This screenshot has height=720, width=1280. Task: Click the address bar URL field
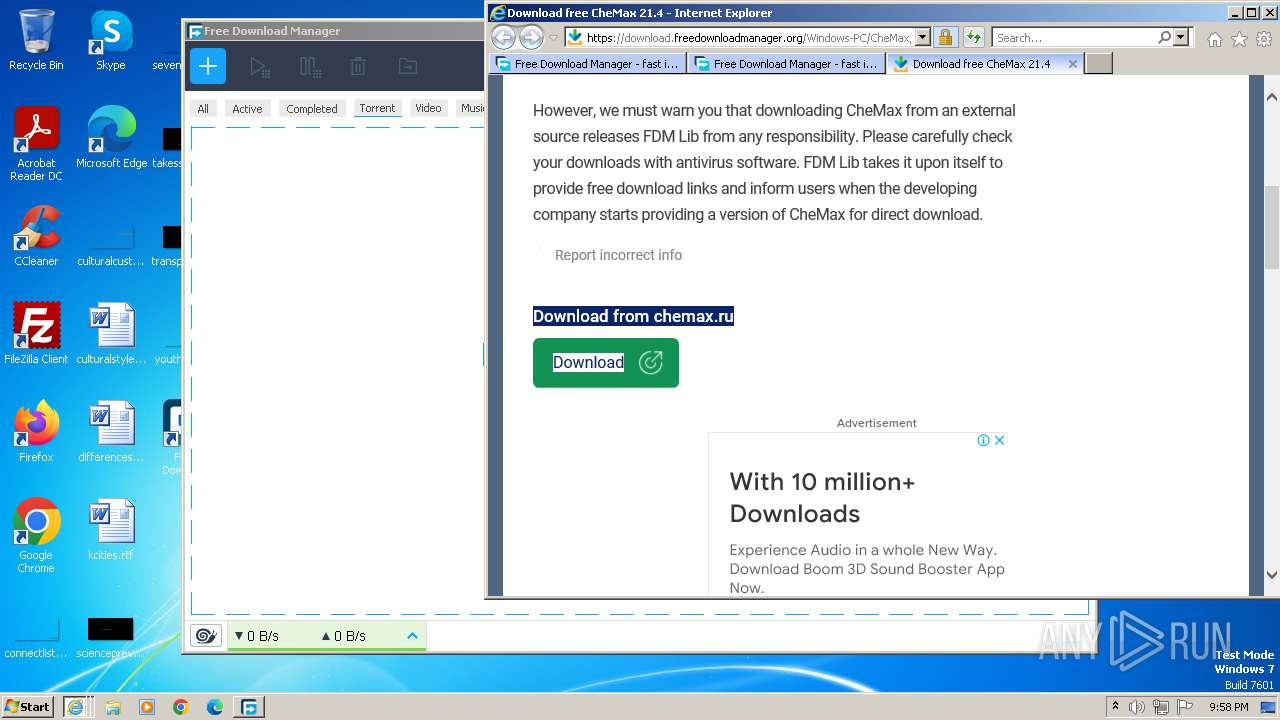coord(748,38)
